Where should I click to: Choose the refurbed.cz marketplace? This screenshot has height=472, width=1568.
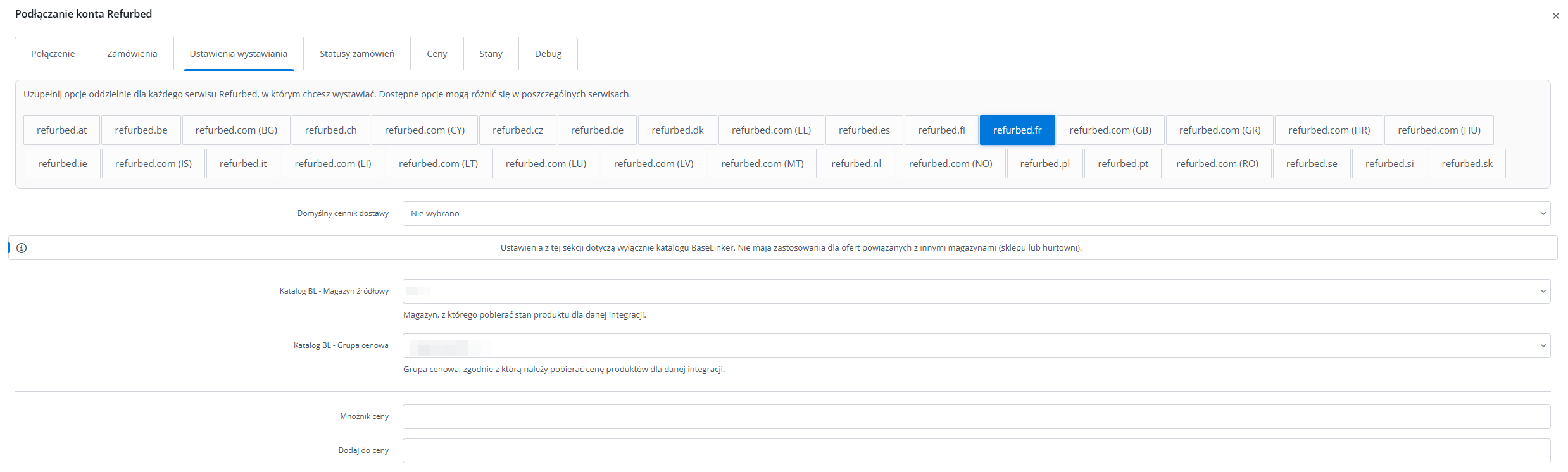[518, 130]
